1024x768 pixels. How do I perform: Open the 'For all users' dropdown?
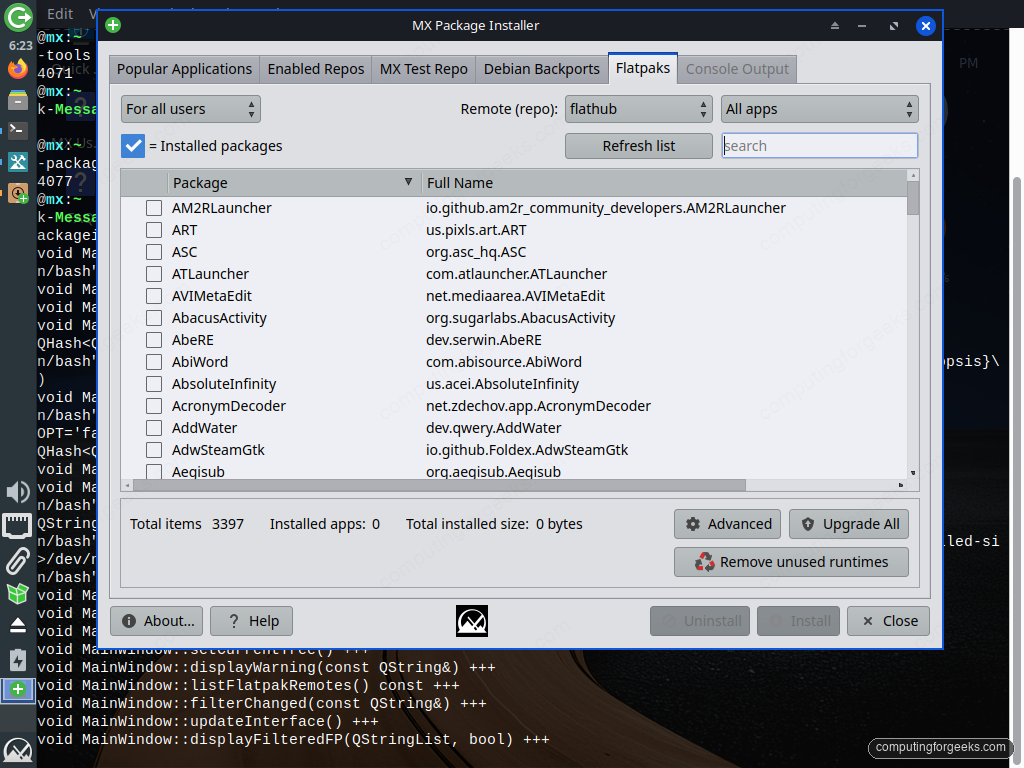(x=191, y=109)
